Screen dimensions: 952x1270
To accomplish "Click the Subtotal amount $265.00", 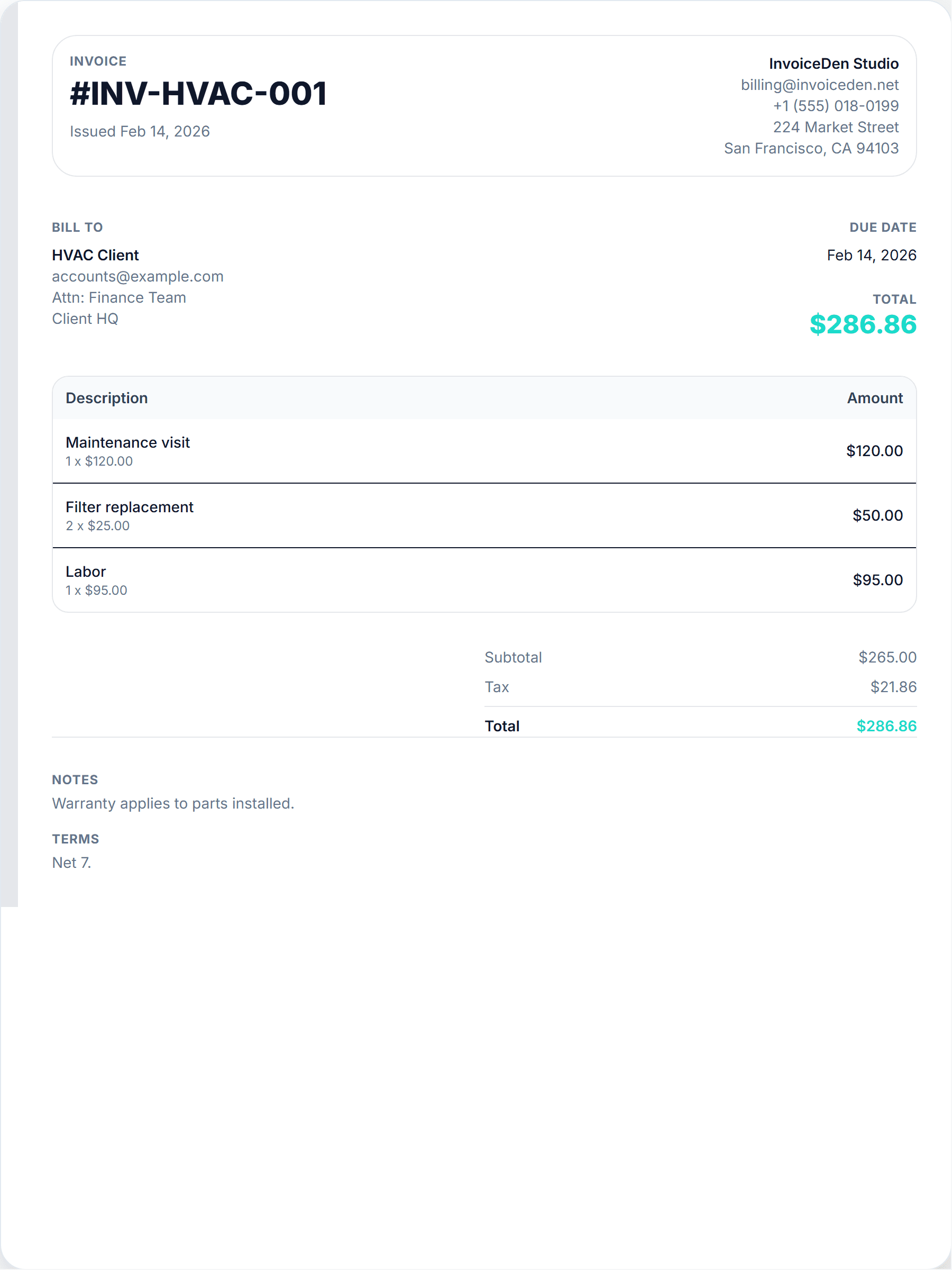I will click(x=887, y=657).
